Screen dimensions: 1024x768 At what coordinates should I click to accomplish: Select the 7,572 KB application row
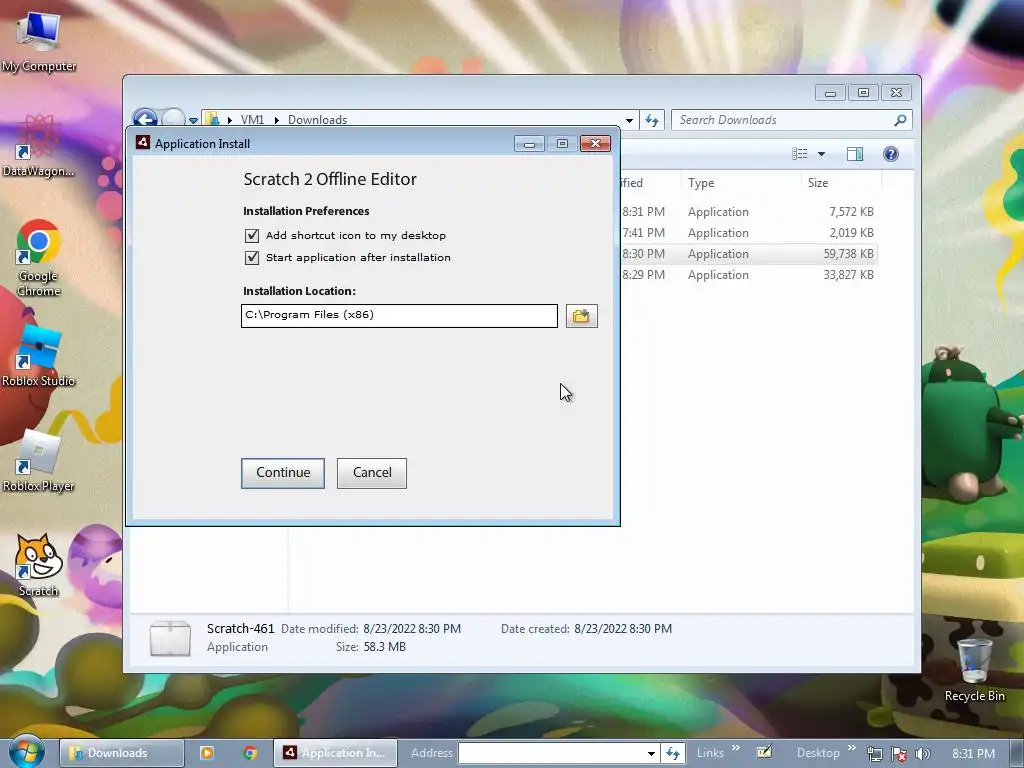click(748, 212)
